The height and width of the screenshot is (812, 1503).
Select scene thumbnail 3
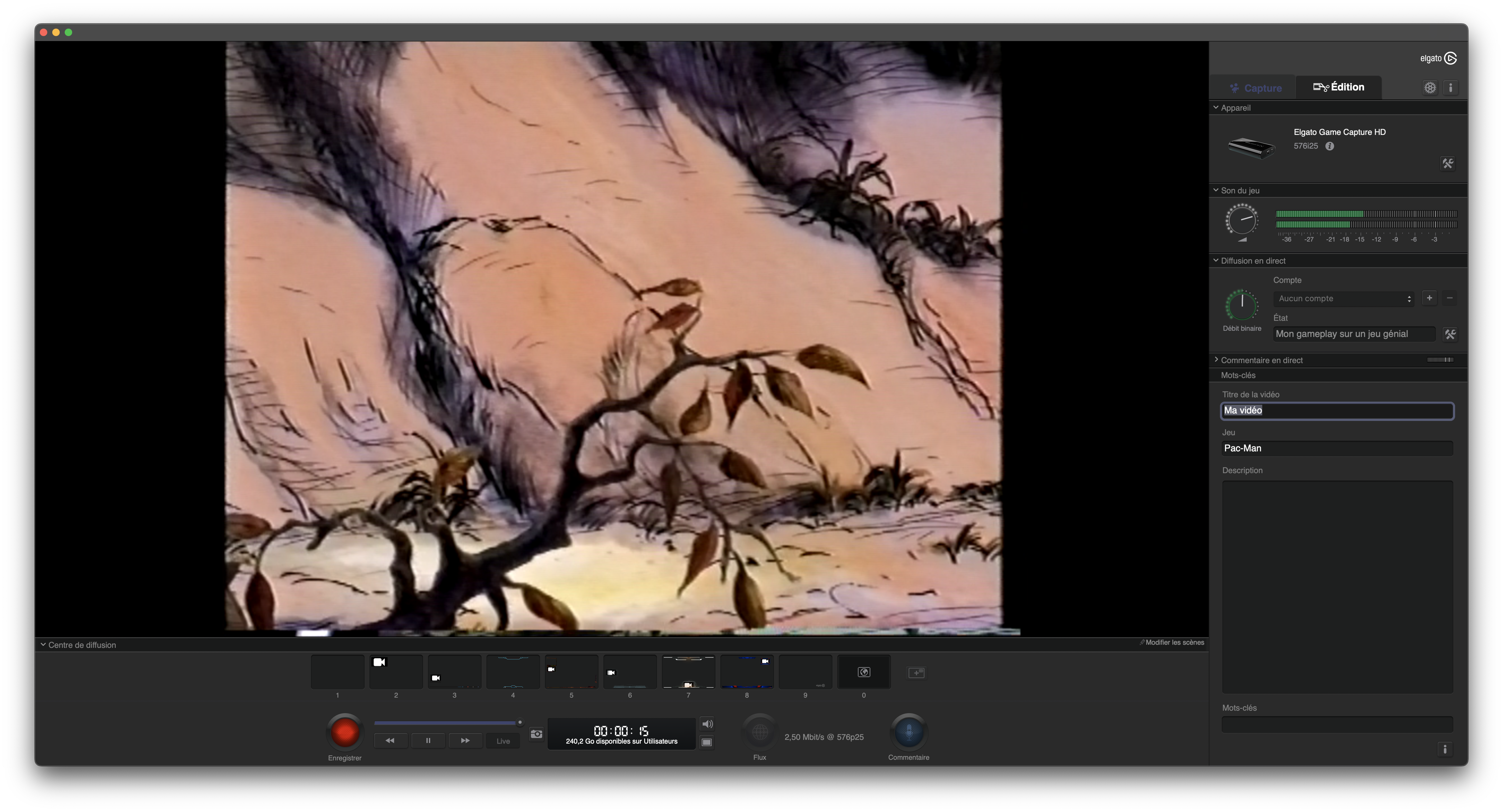click(x=454, y=672)
